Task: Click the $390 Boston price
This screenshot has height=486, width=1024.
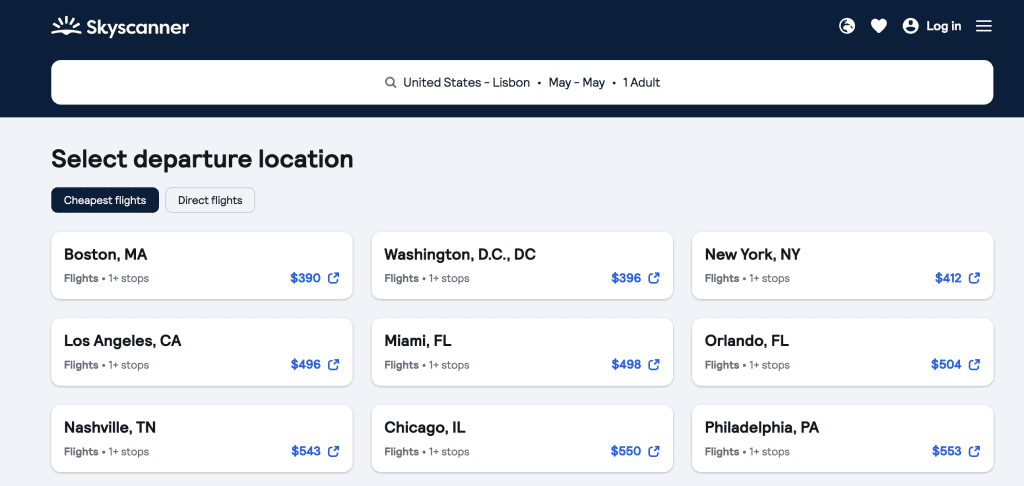Action: pyautogui.click(x=306, y=278)
